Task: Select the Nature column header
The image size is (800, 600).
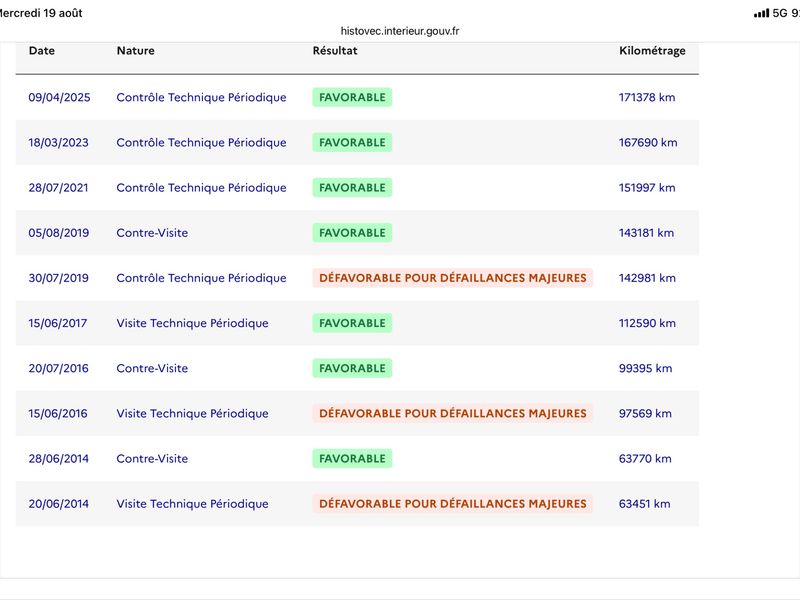Action: (136, 51)
